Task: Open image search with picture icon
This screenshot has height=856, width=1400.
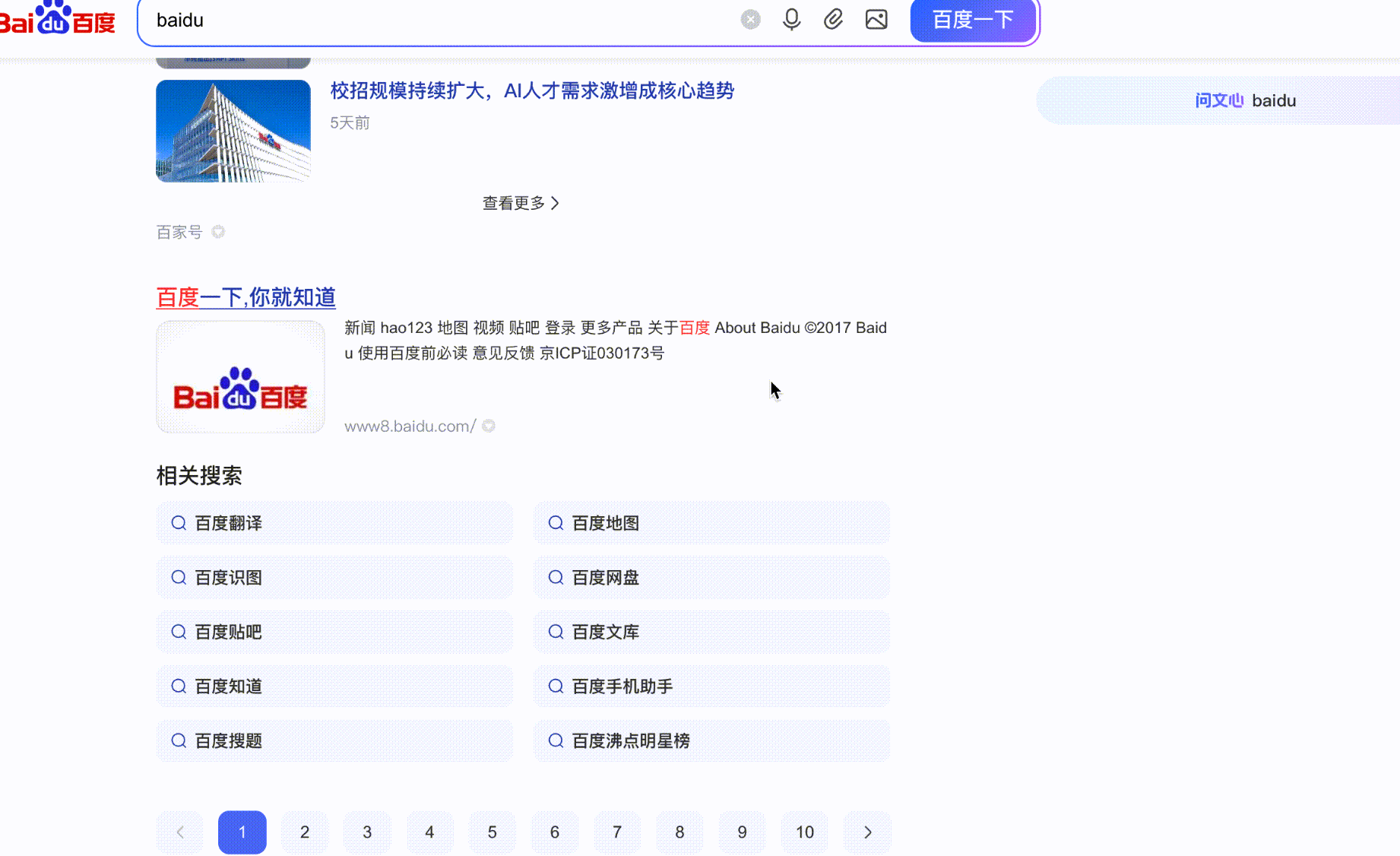Action: 876,20
